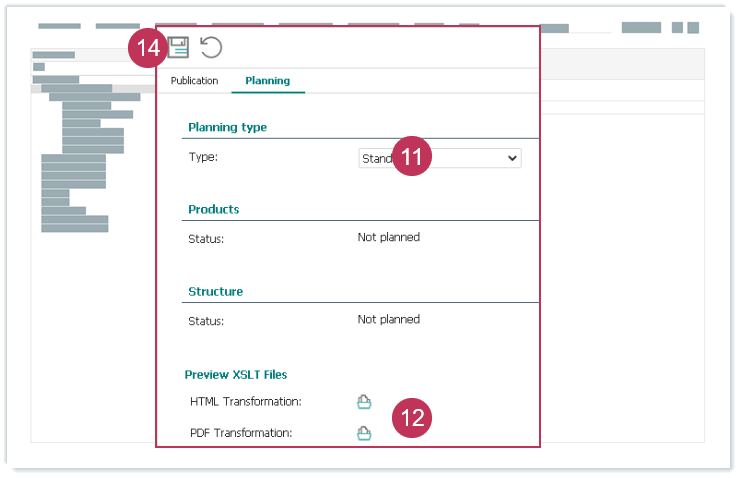Image resolution: width=740 pixels, height=478 pixels.
Task: Click Structure status 'Not planned' text
Action: point(388,320)
